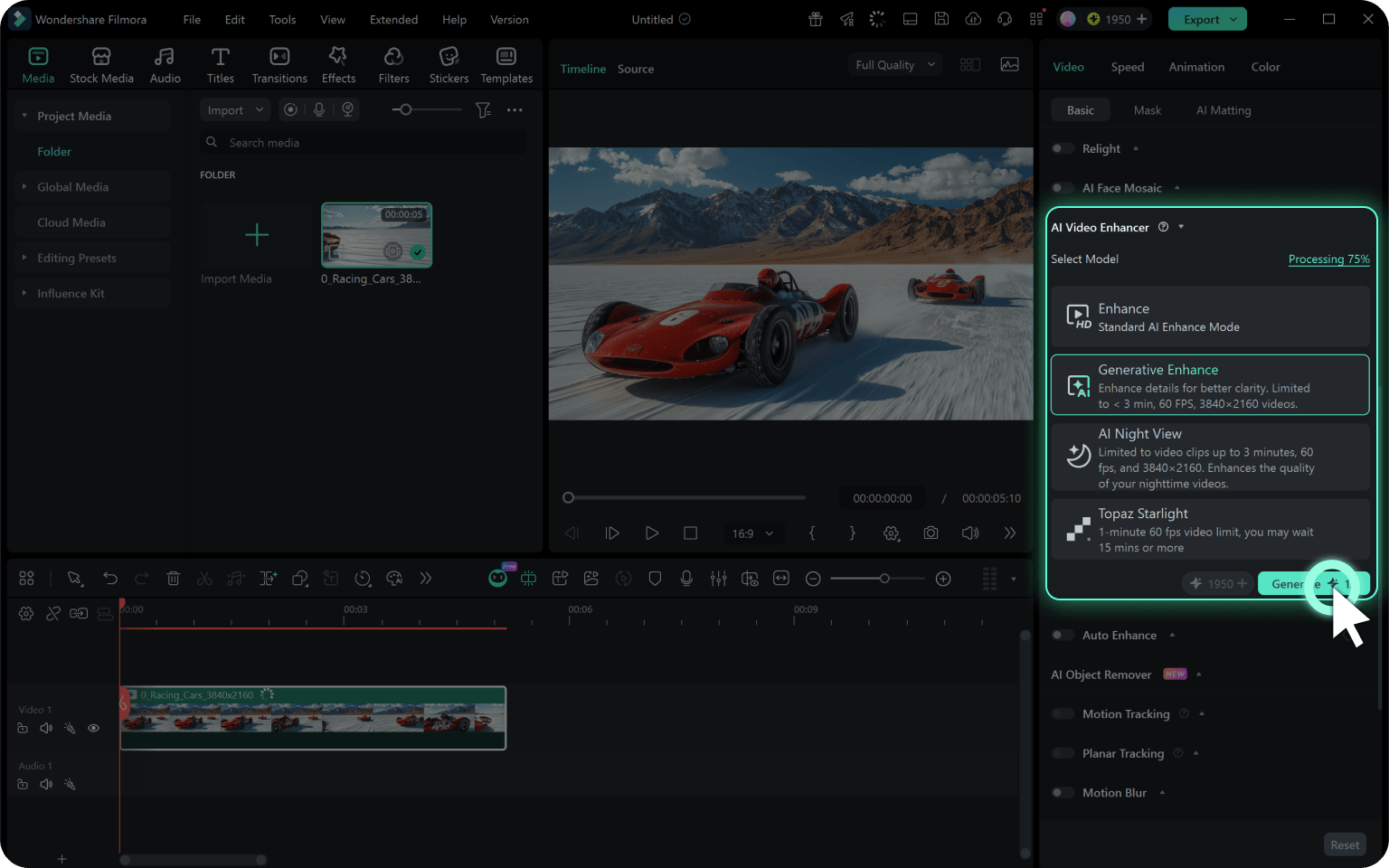Click the media thumbnail size slider
The width and height of the screenshot is (1389, 868).
tap(426, 109)
